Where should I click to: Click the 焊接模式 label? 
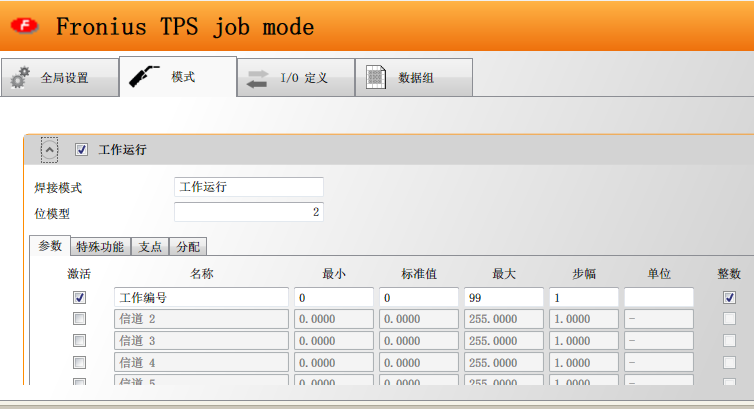[58, 187]
